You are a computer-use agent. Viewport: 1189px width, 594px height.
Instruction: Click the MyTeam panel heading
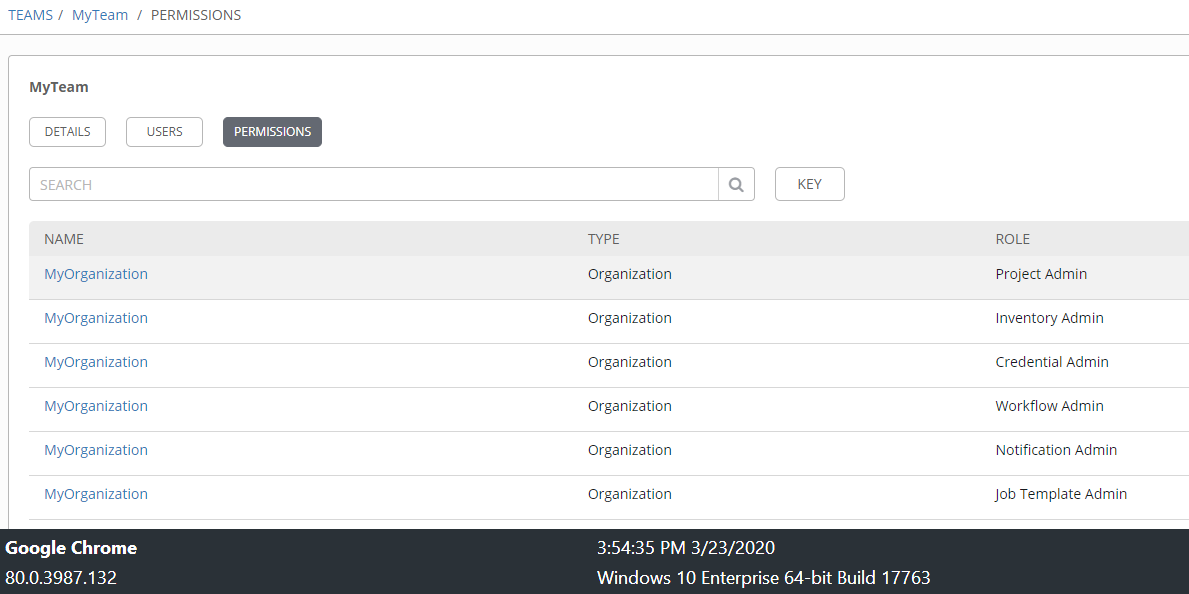(58, 87)
